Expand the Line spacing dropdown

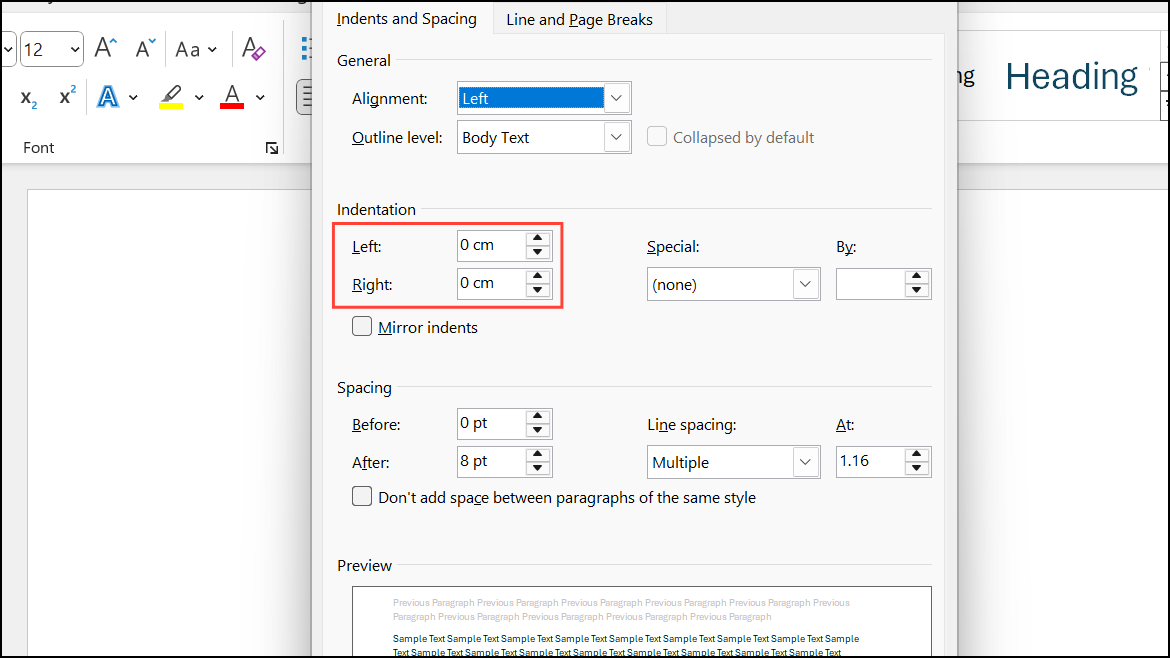coord(806,462)
